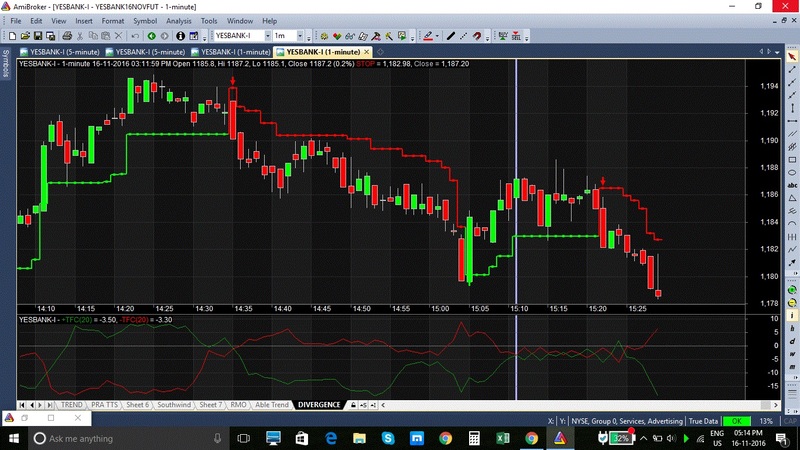Click the New document icon
Screen dimensions: 800x450
tap(12, 36)
